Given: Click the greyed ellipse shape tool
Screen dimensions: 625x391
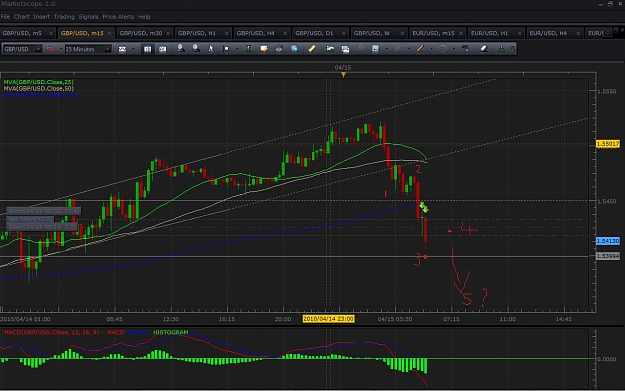Looking at the screenshot, I should pyautogui.click(x=442, y=49).
